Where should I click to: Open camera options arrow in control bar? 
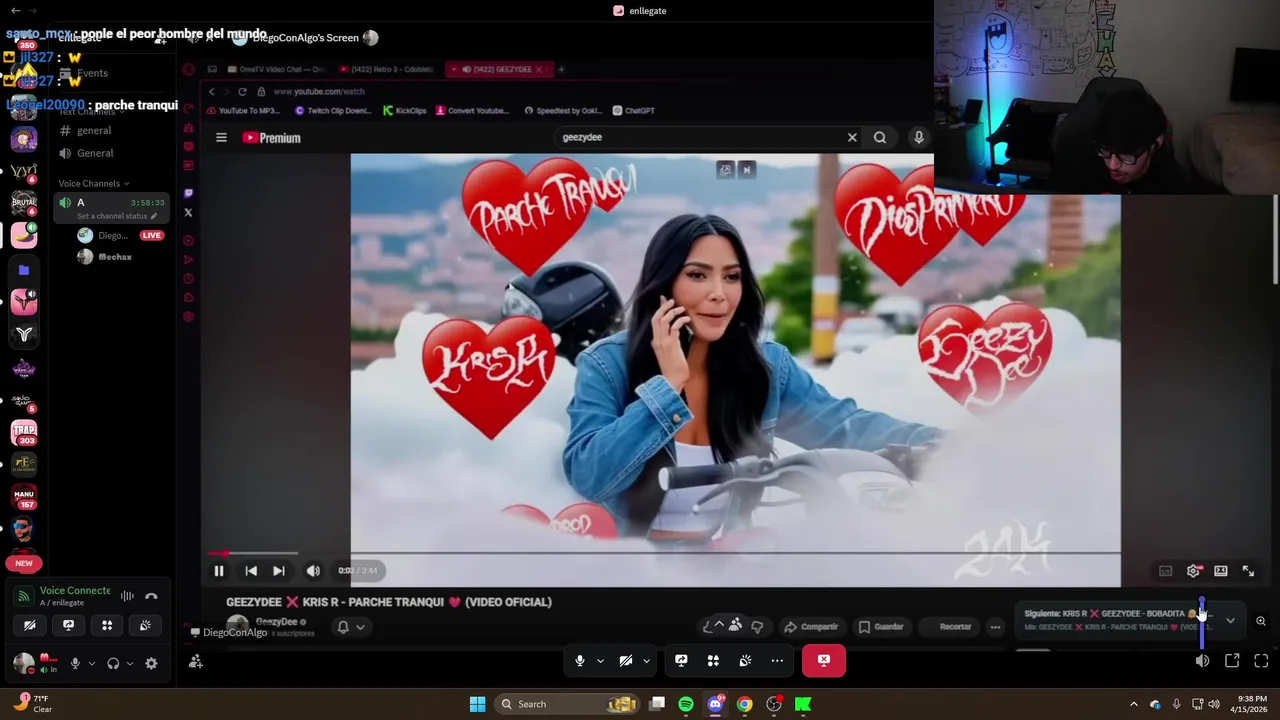[646, 660]
